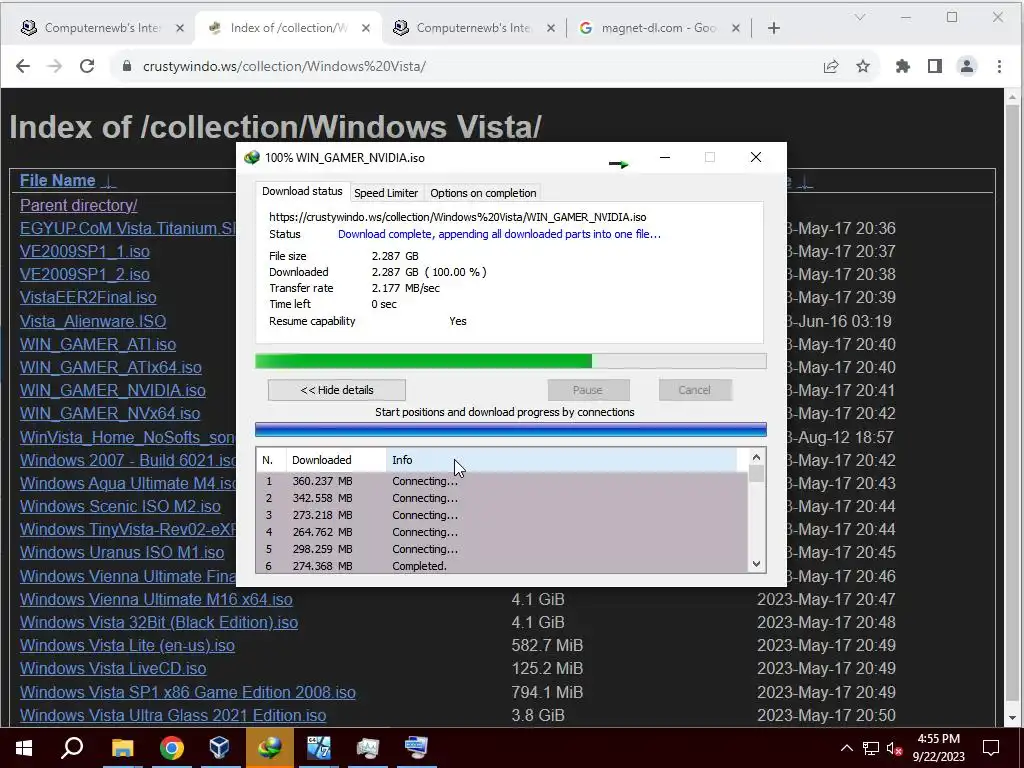Switch to the Download status tab
The width and height of the screenshot is (1024, 768).
302,191
